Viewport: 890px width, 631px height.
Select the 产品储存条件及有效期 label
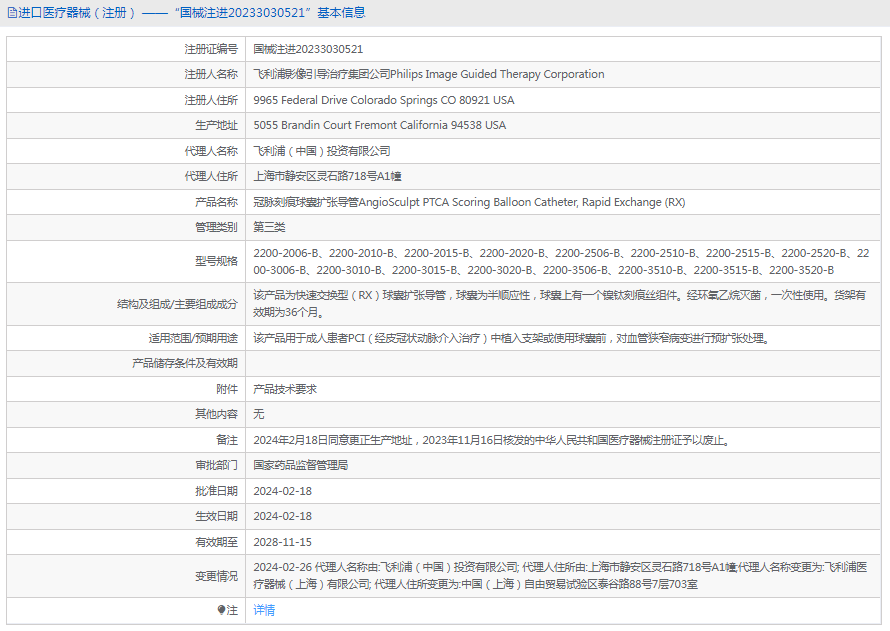(x=185, y=364)
